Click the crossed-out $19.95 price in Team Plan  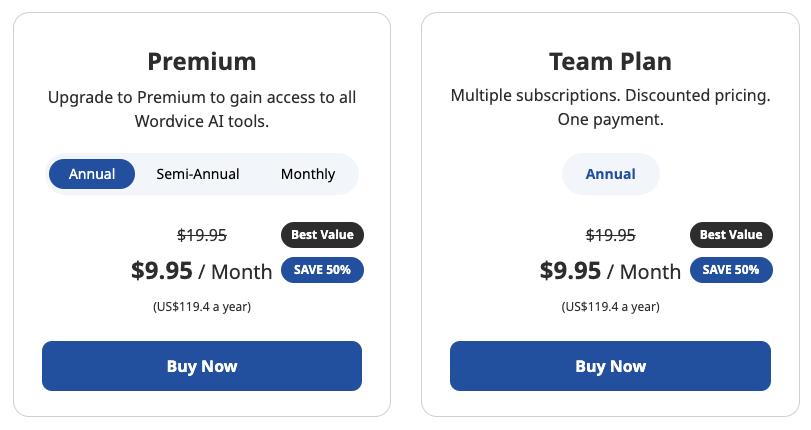[x=610, y=236]
